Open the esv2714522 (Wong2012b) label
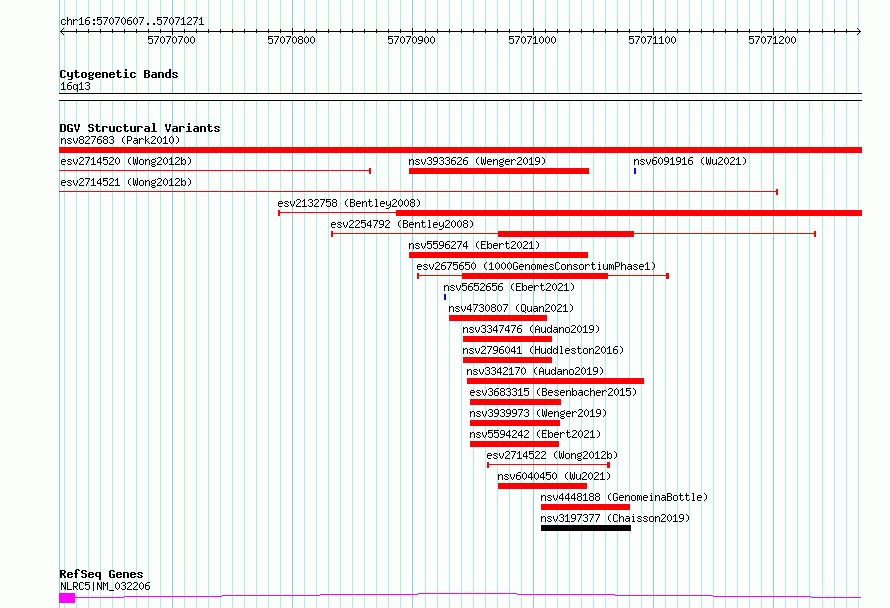The image size is (890, 608). tap(552, 455)
